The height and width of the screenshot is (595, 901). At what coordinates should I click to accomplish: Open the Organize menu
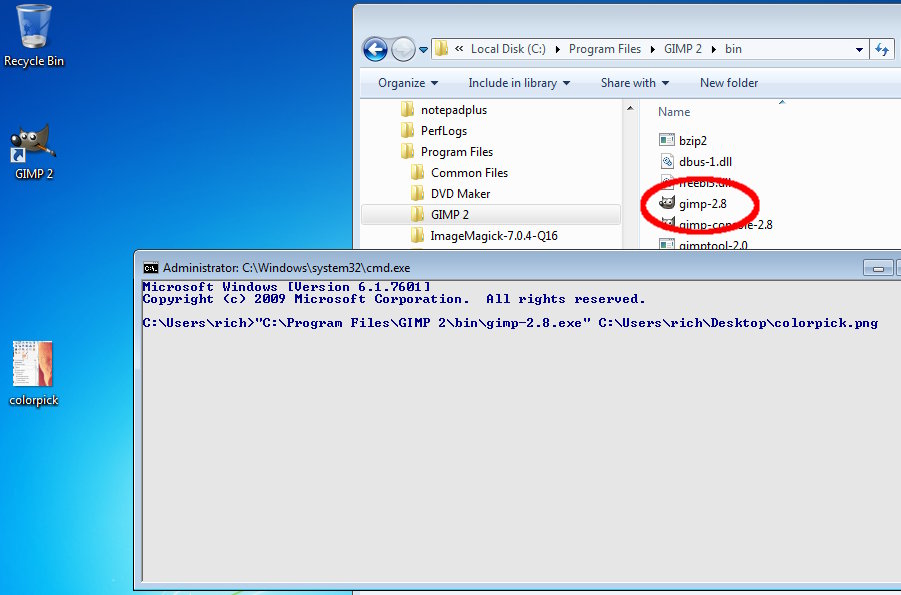(x=408, y=83)
